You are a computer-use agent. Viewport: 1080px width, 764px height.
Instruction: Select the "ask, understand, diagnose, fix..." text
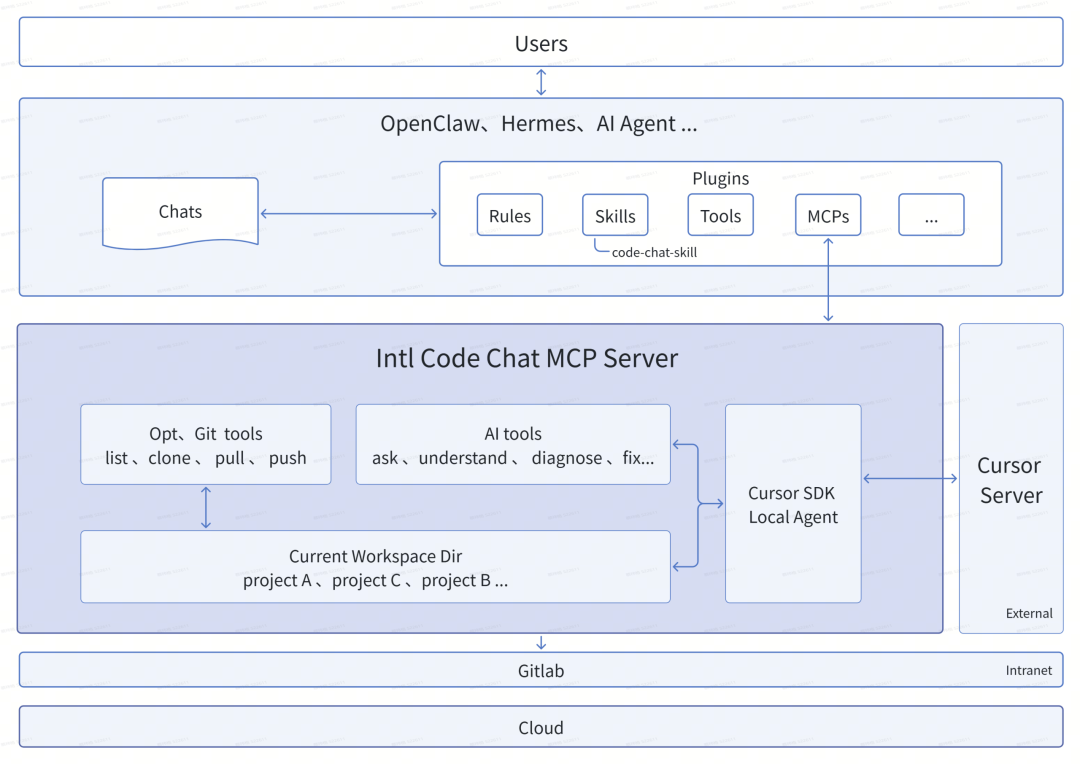(513, 458)
